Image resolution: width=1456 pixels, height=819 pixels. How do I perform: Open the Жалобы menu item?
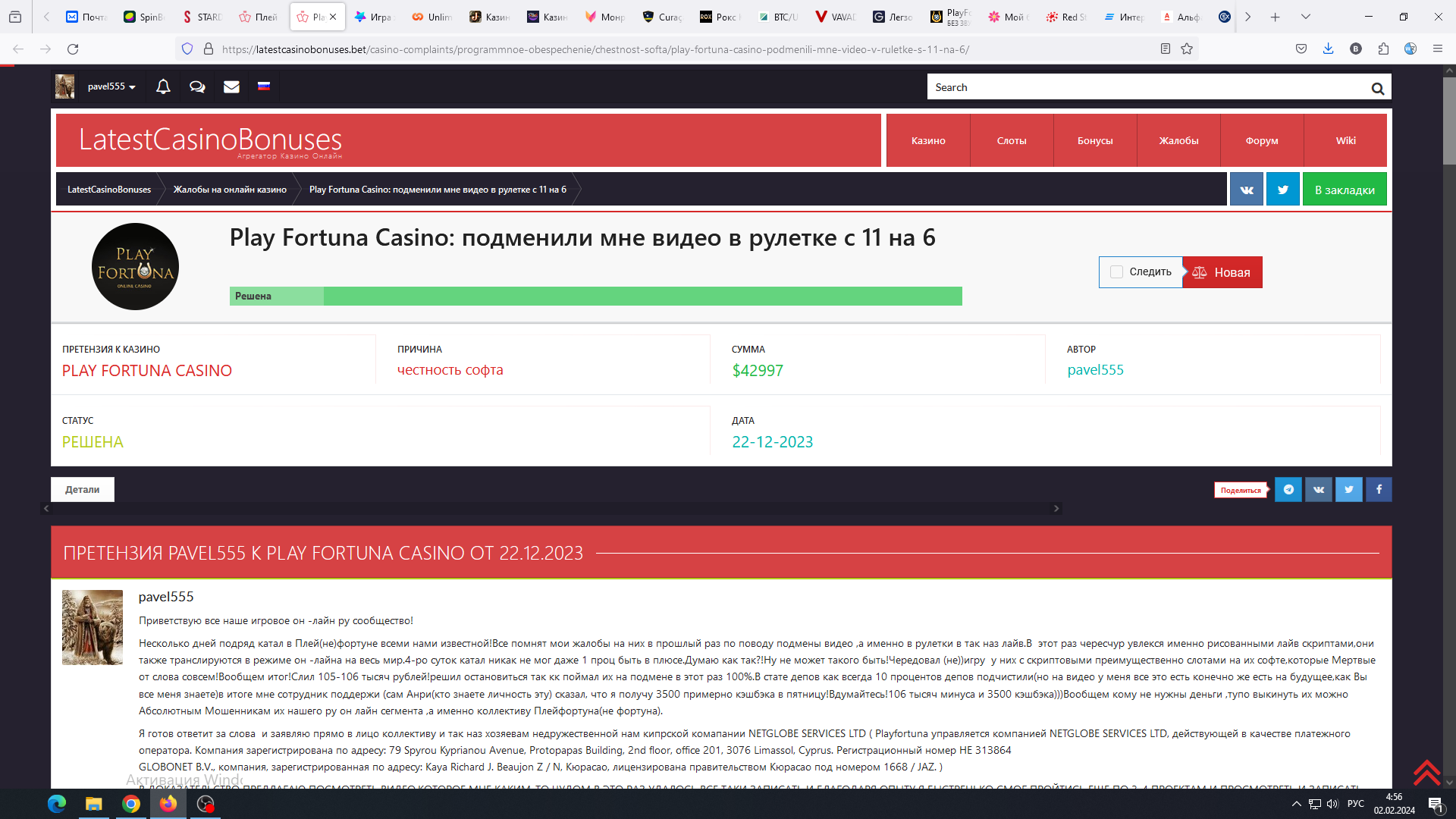coord(1178,140)
